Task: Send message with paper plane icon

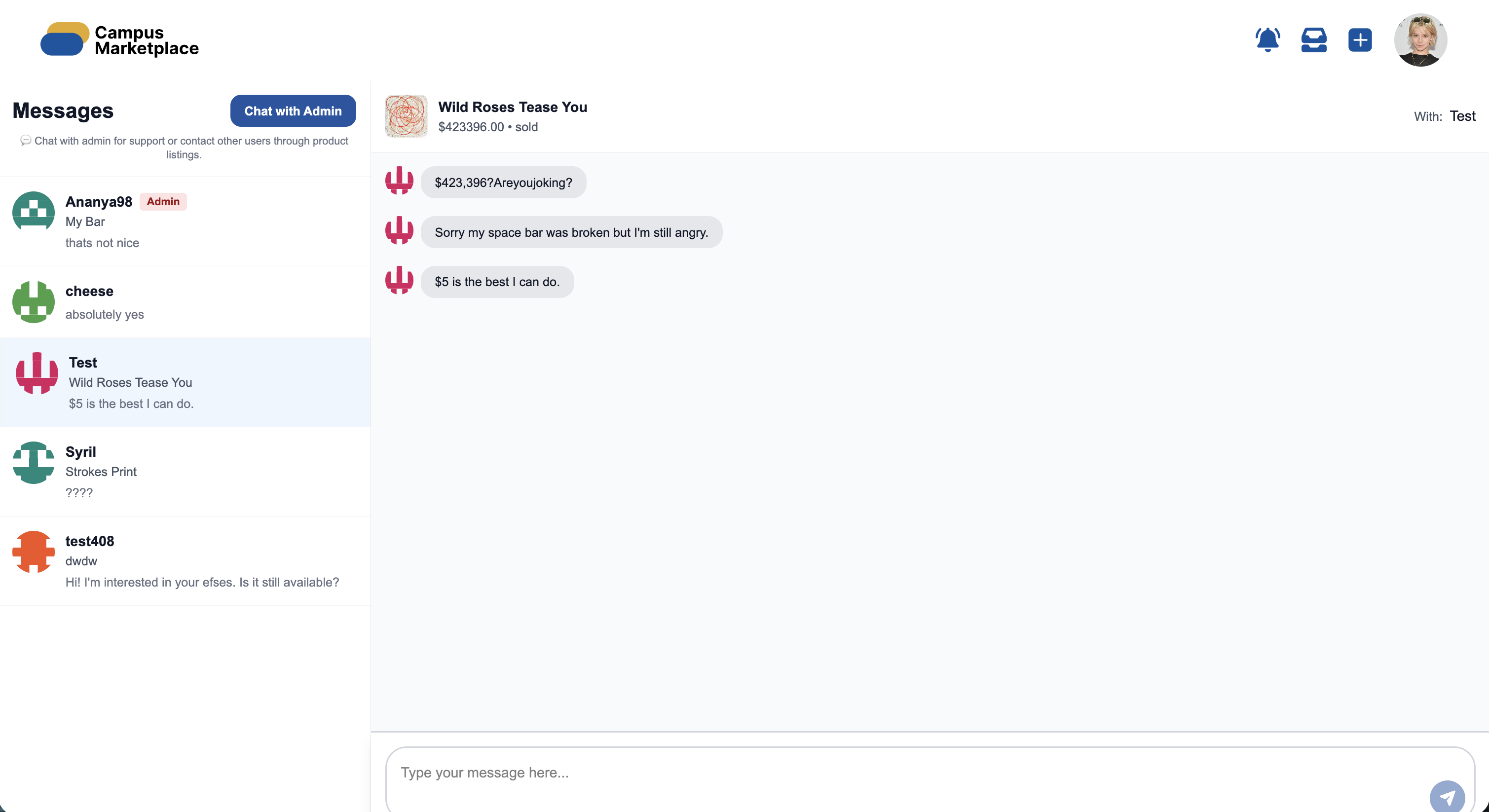Action: pos(1447,798)
